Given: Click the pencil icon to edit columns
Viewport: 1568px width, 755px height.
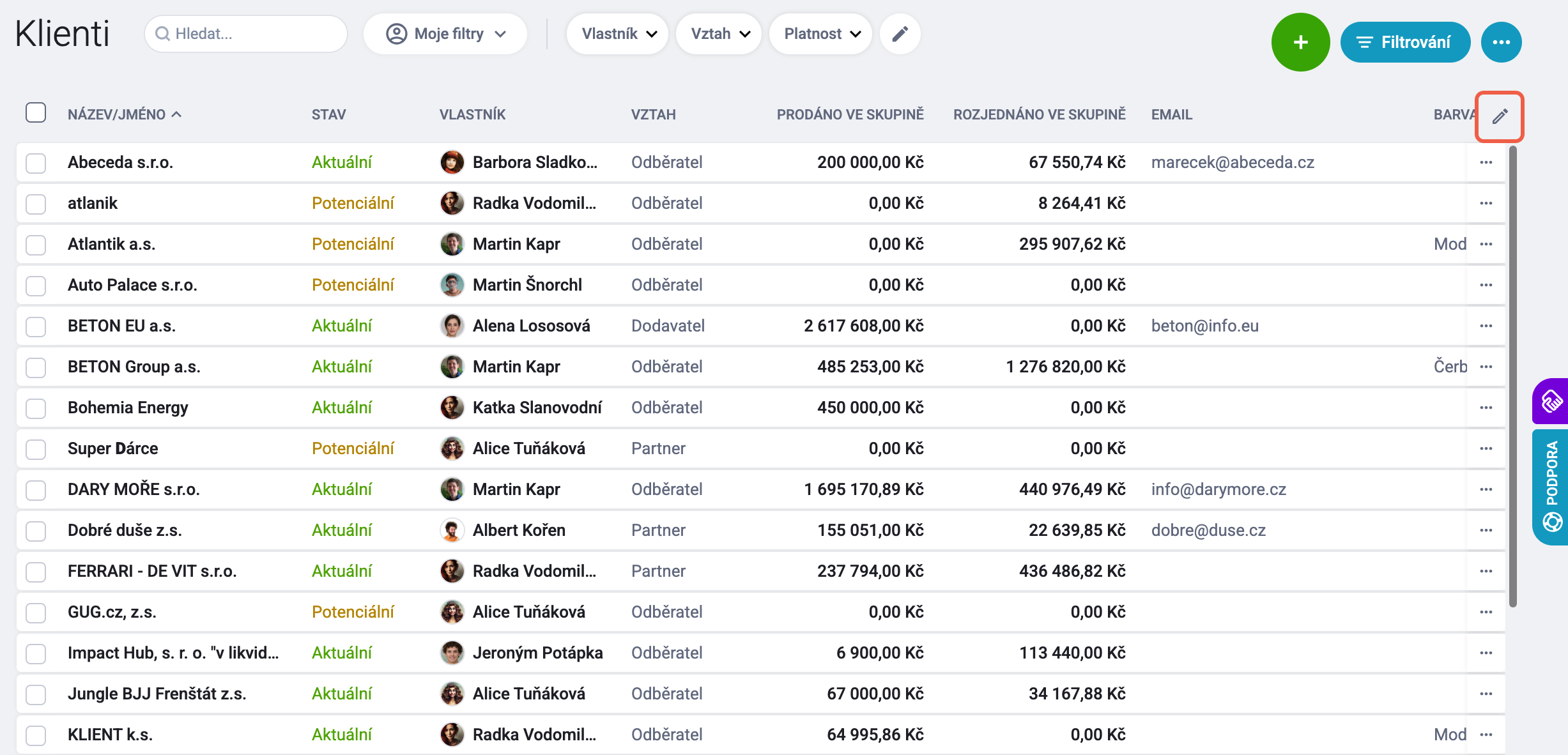Looking at the screenshot, I should pos(1500,116).
